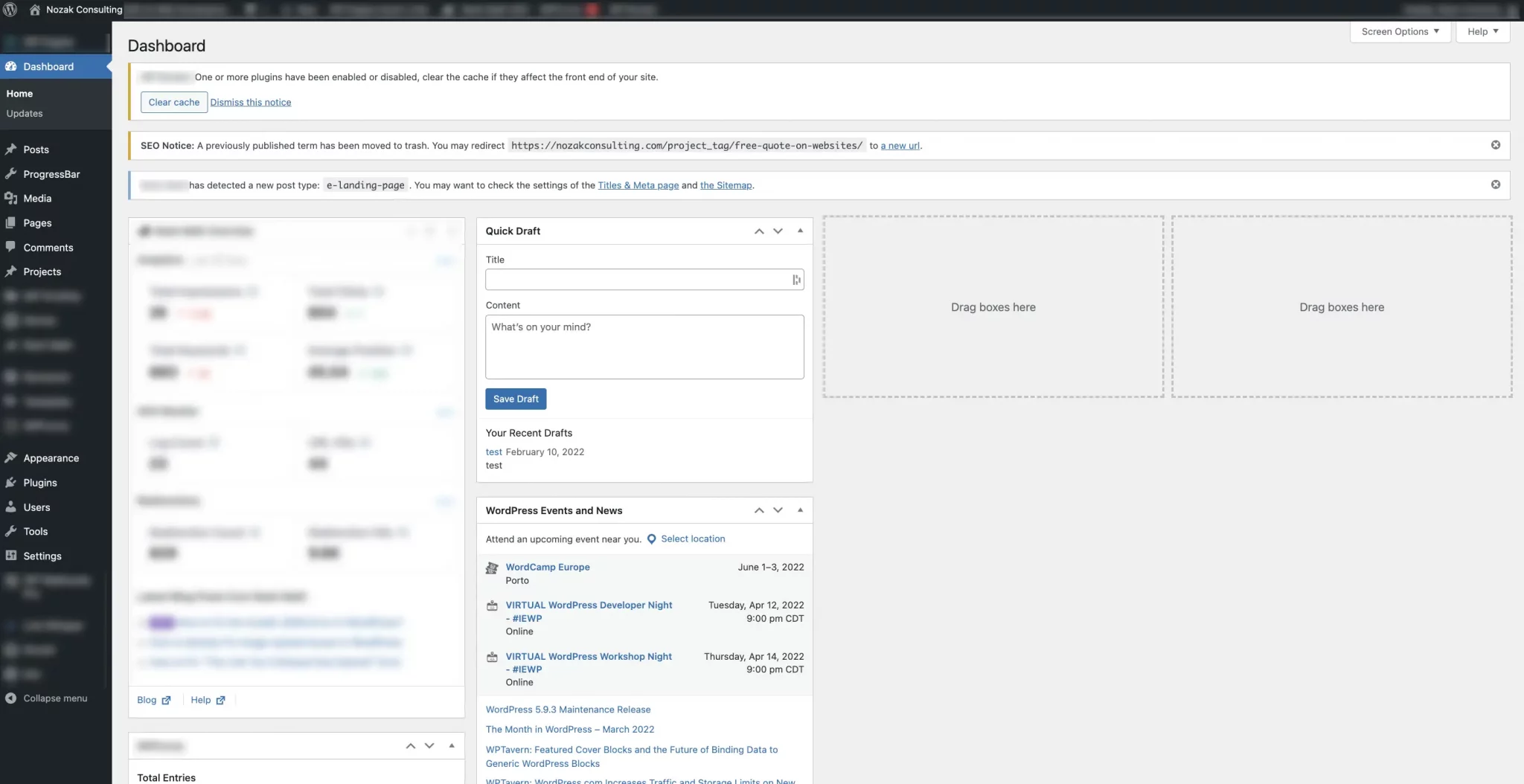This screenshot has height=784, width=1524.
Task: Open the Updates submenu item
Action: tap(25, 114)
